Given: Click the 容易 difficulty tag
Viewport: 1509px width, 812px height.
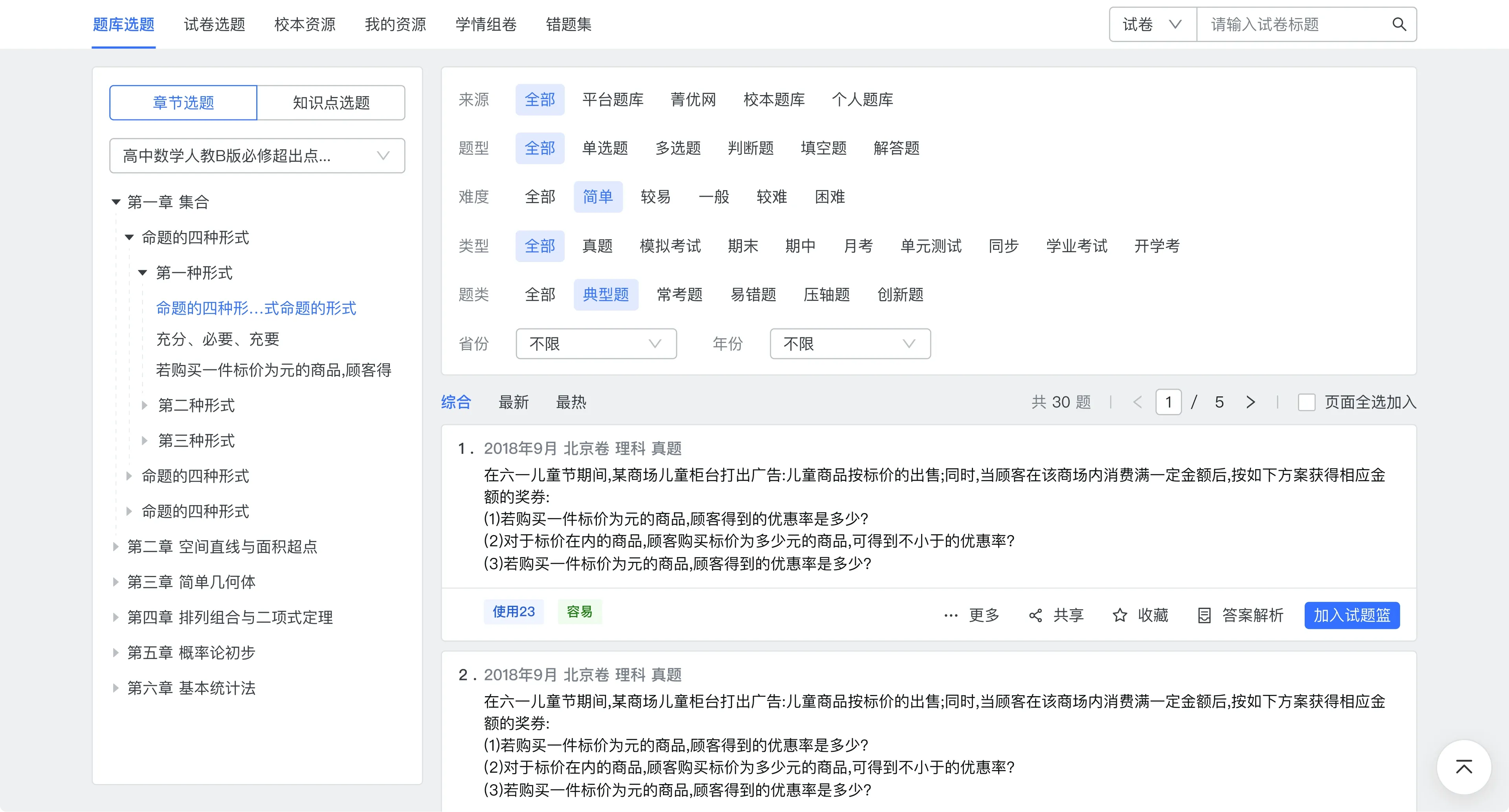Looking at the screenshot, I should 579,612.
